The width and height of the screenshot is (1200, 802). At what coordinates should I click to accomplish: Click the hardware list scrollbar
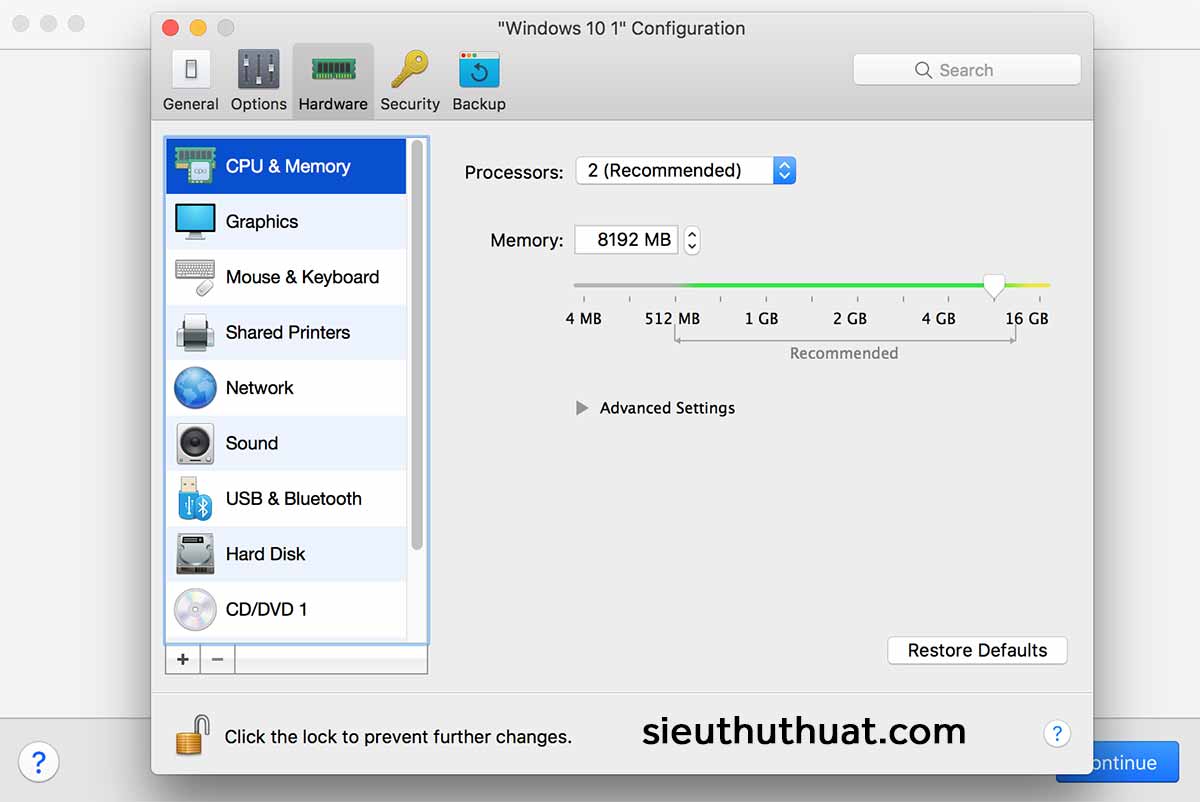click(x=417, y=345)
